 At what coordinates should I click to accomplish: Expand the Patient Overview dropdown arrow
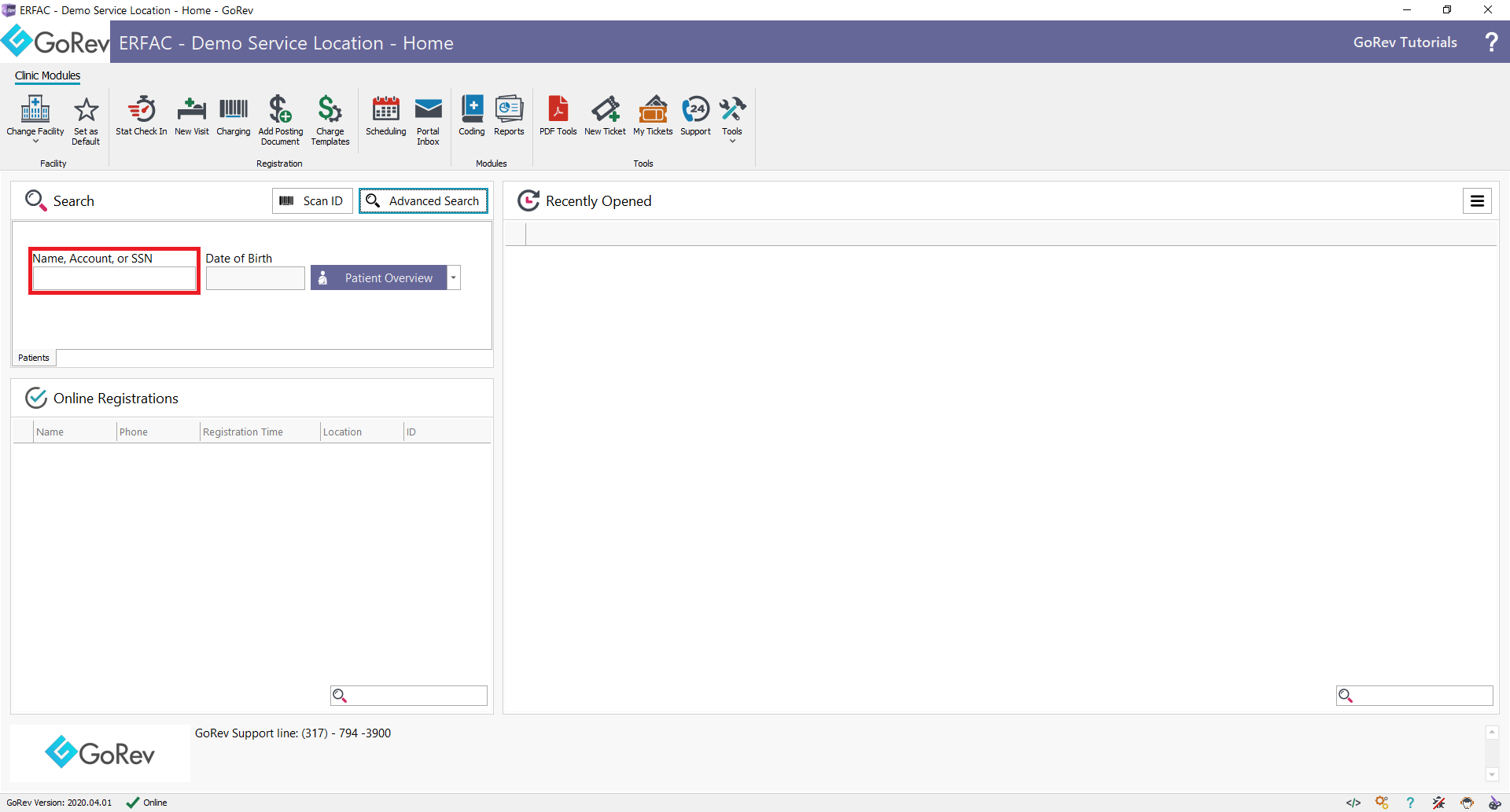click(x=454, y=278)
